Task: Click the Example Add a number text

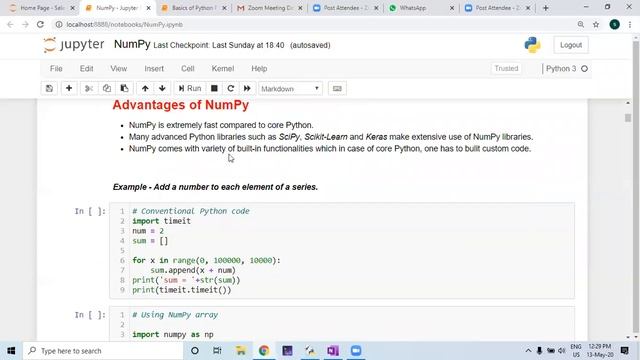Action: tap(215, 187)
